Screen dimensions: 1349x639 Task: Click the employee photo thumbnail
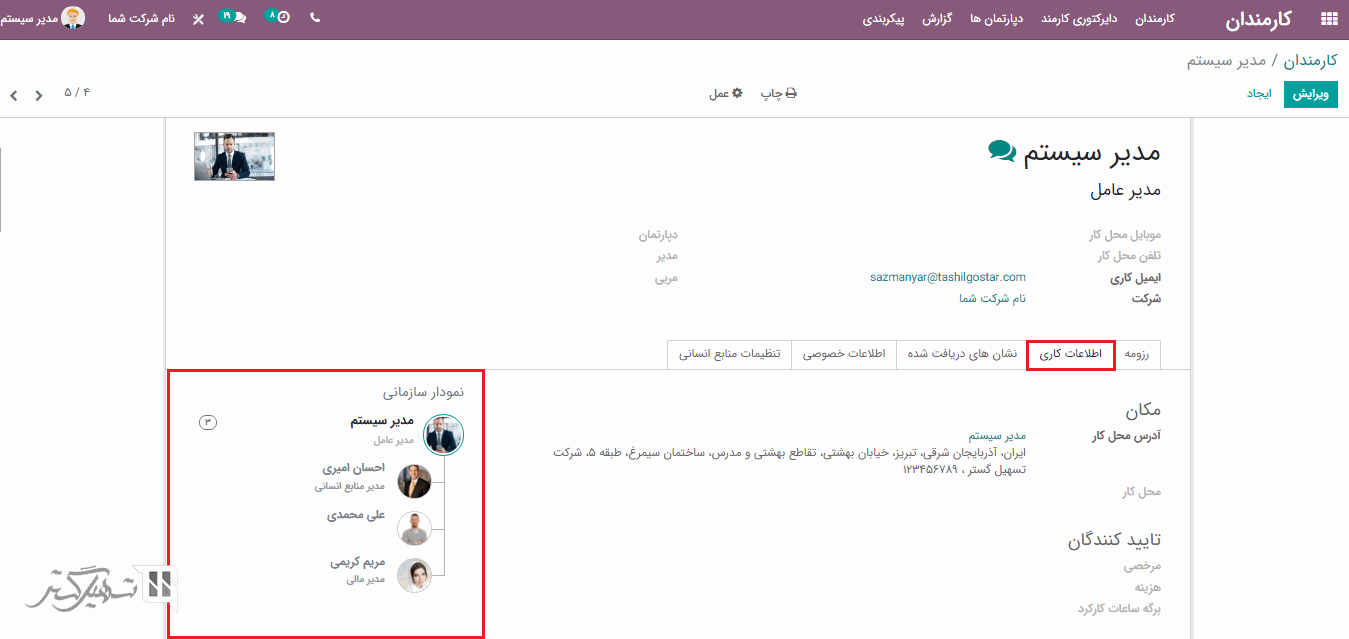click(234, 157)
